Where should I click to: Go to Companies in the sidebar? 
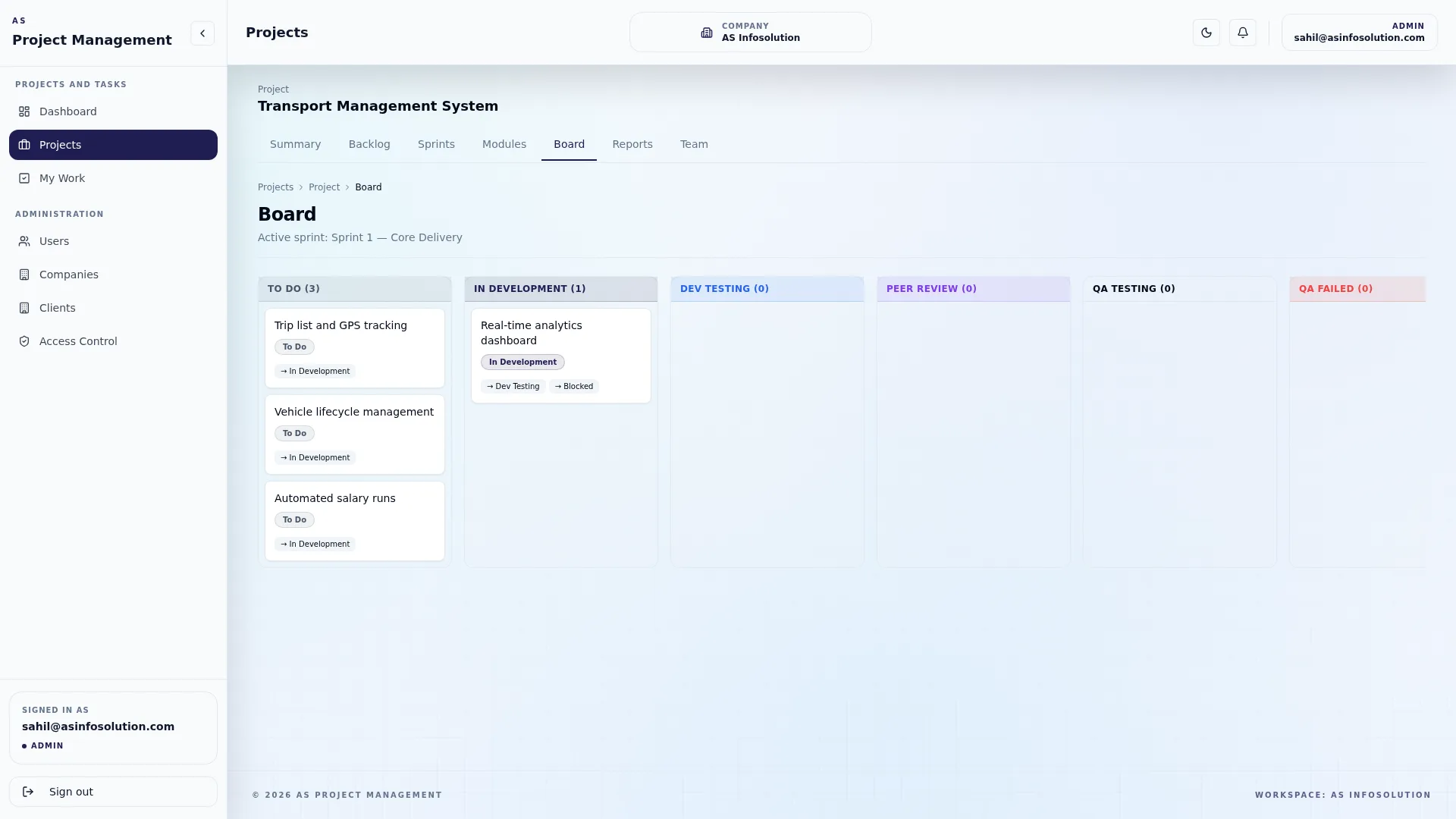113,275
